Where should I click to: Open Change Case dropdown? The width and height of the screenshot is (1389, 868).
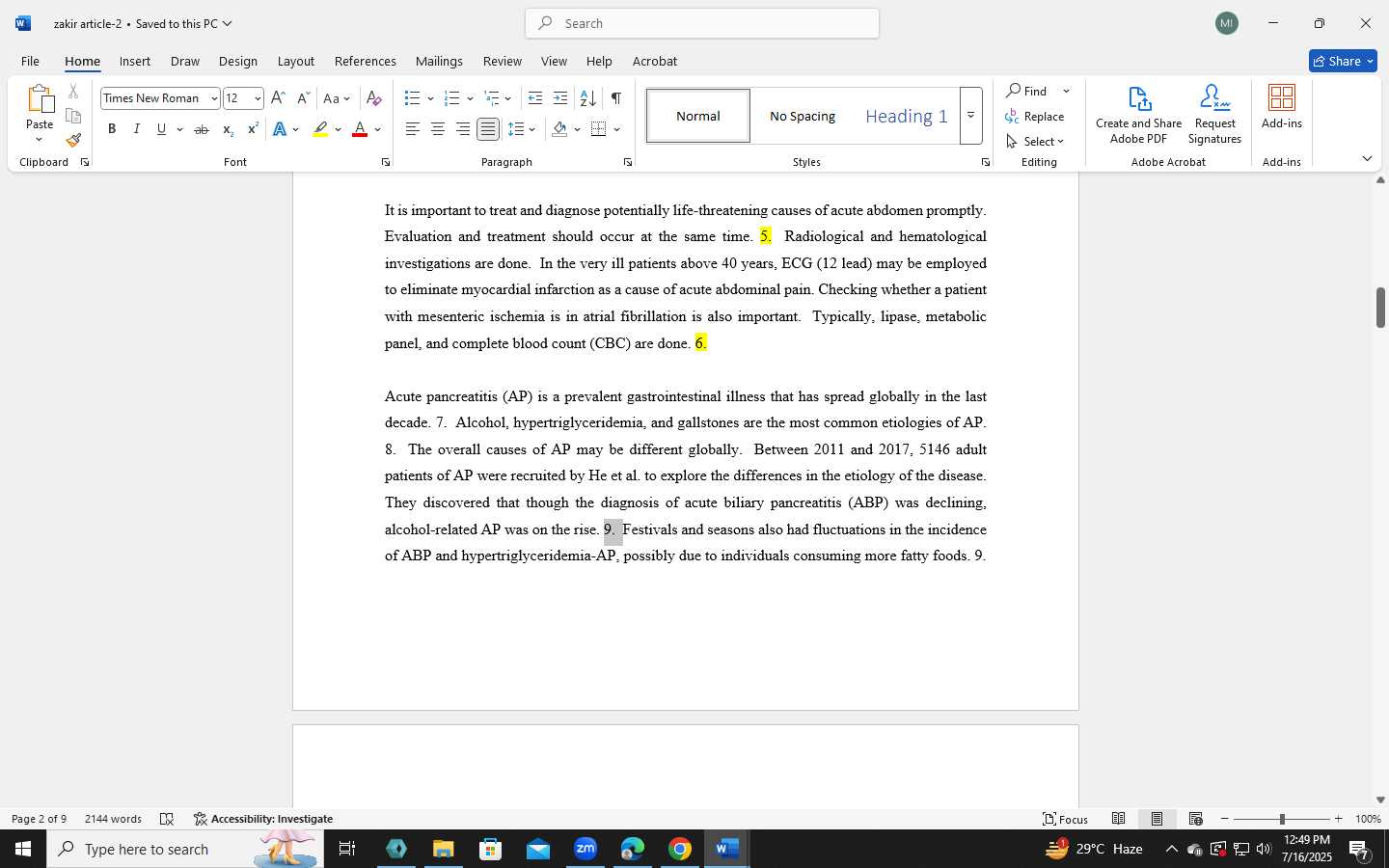point(337,98)
